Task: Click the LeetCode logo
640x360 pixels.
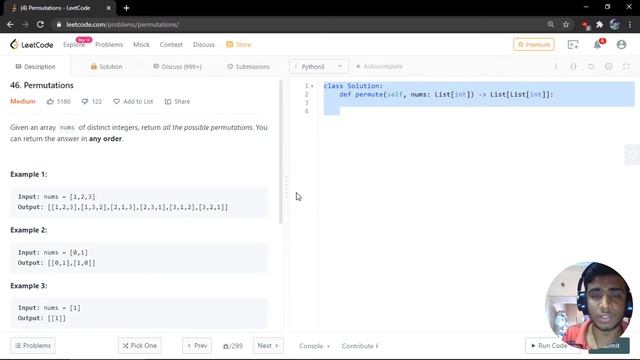Action: pyautogui.click(x=31, y=44)
